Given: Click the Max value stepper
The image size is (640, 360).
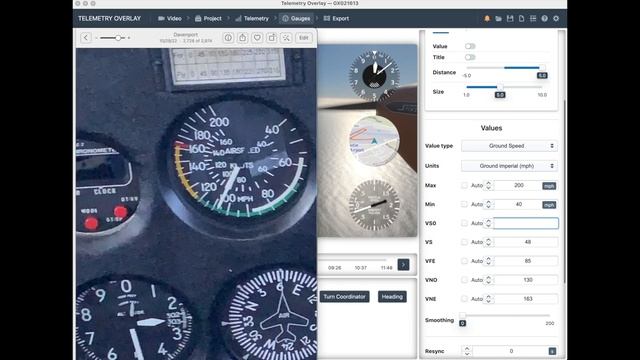Looking at the screenshot, I should coord(489,185).
